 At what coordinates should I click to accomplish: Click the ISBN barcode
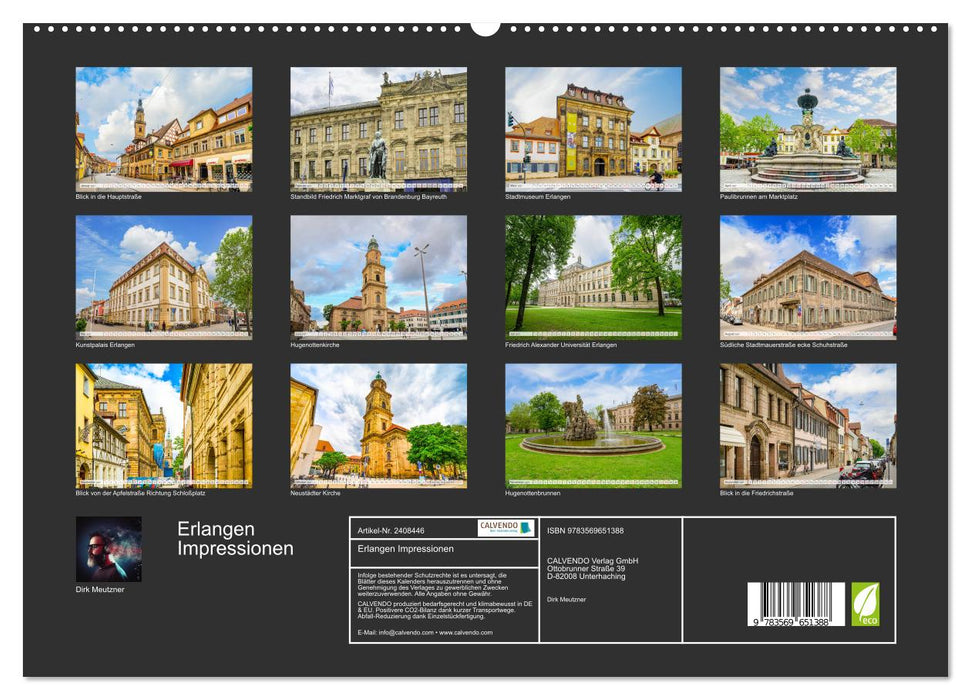point(796,604)
